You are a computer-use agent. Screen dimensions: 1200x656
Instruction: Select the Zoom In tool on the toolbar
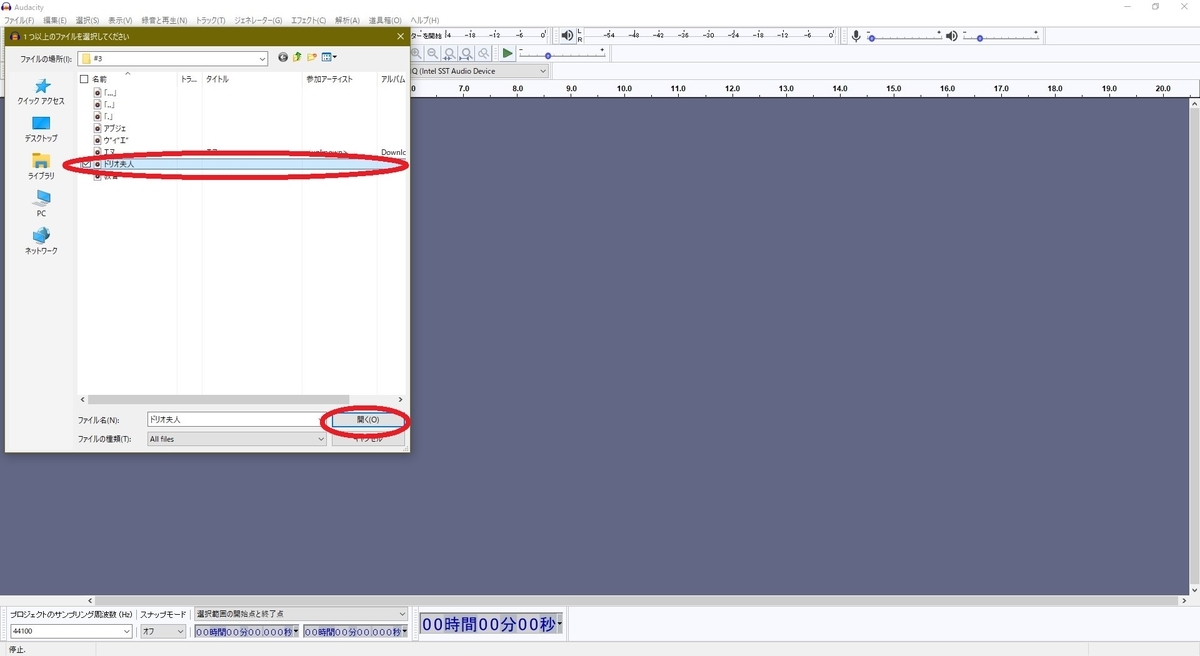[417, 53]
